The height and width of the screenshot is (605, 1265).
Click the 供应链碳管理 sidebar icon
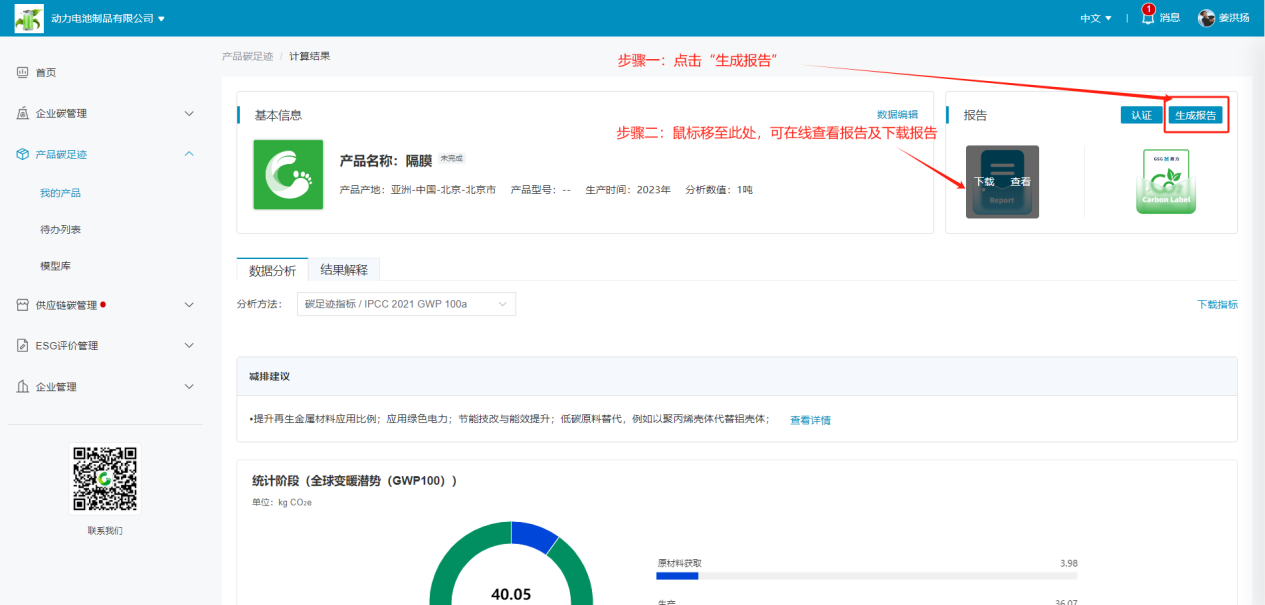(23, 305)
